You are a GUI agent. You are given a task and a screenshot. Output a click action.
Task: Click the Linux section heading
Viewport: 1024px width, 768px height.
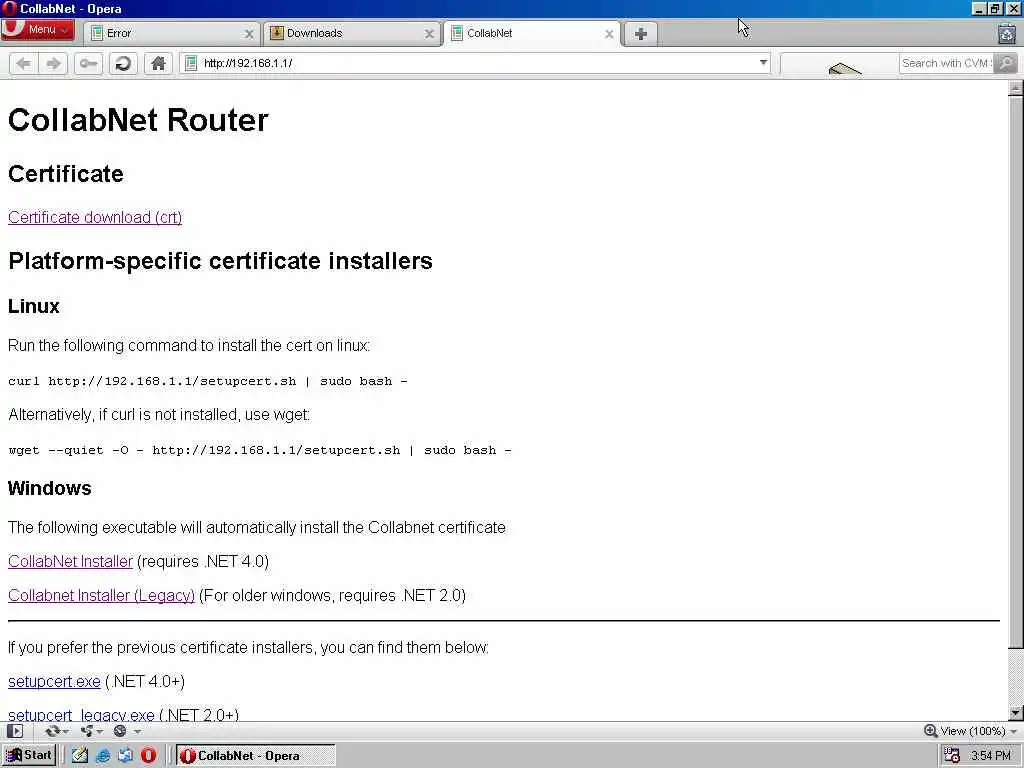coord(33,306)
